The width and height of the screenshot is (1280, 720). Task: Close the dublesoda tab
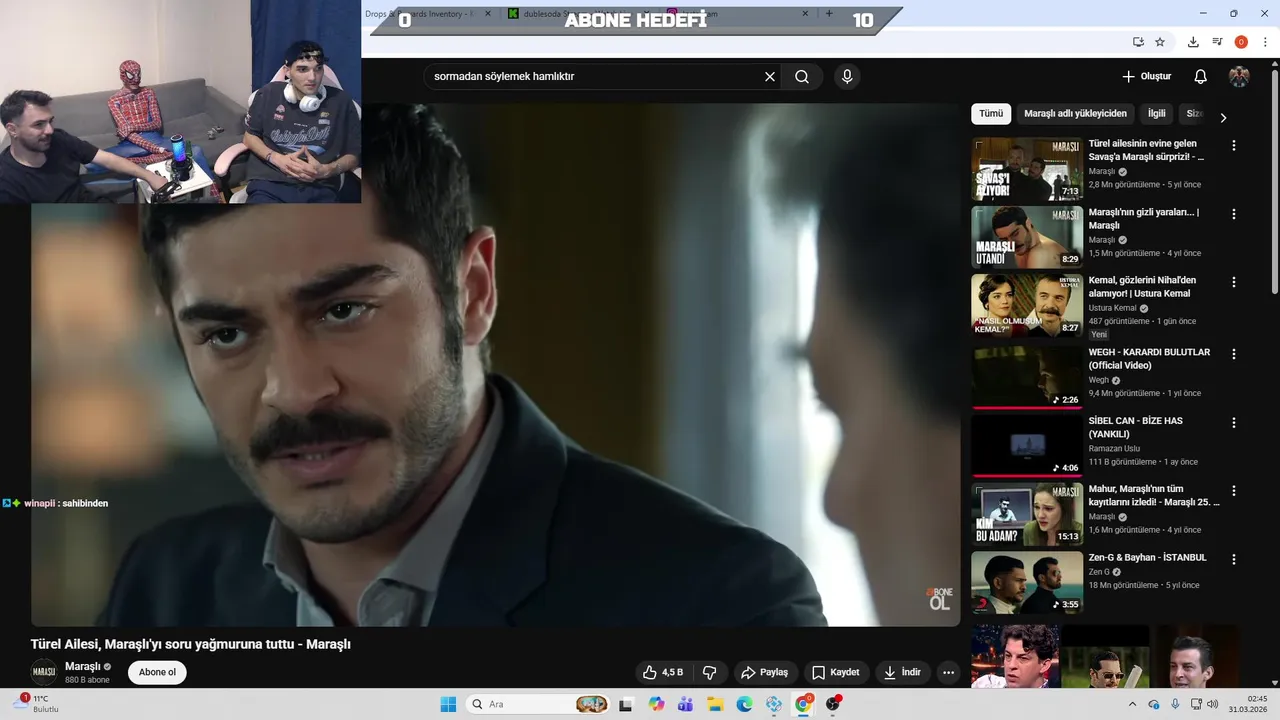tap(646, 14)
